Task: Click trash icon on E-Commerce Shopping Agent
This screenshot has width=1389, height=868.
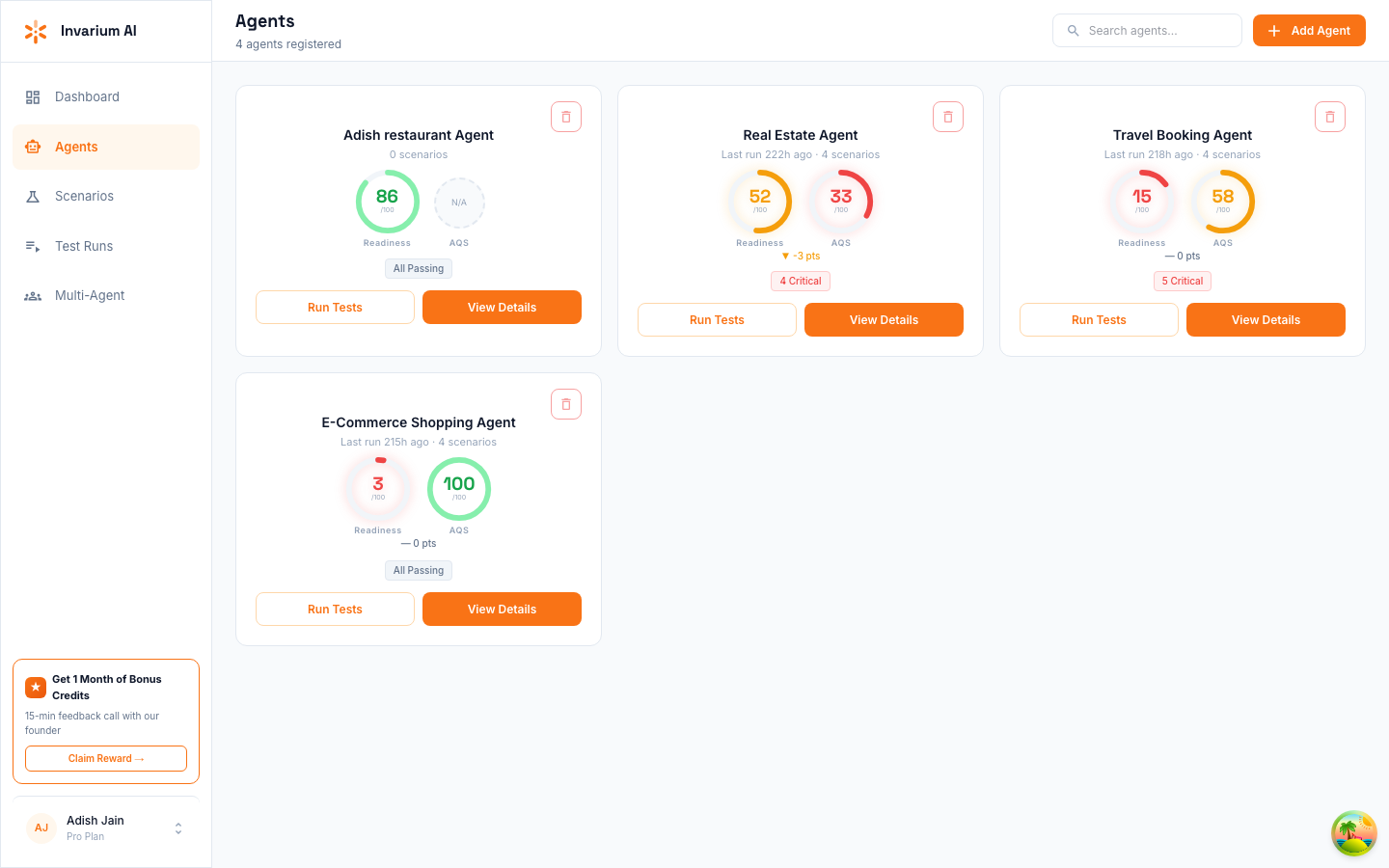Action: (x=566, y=404)
